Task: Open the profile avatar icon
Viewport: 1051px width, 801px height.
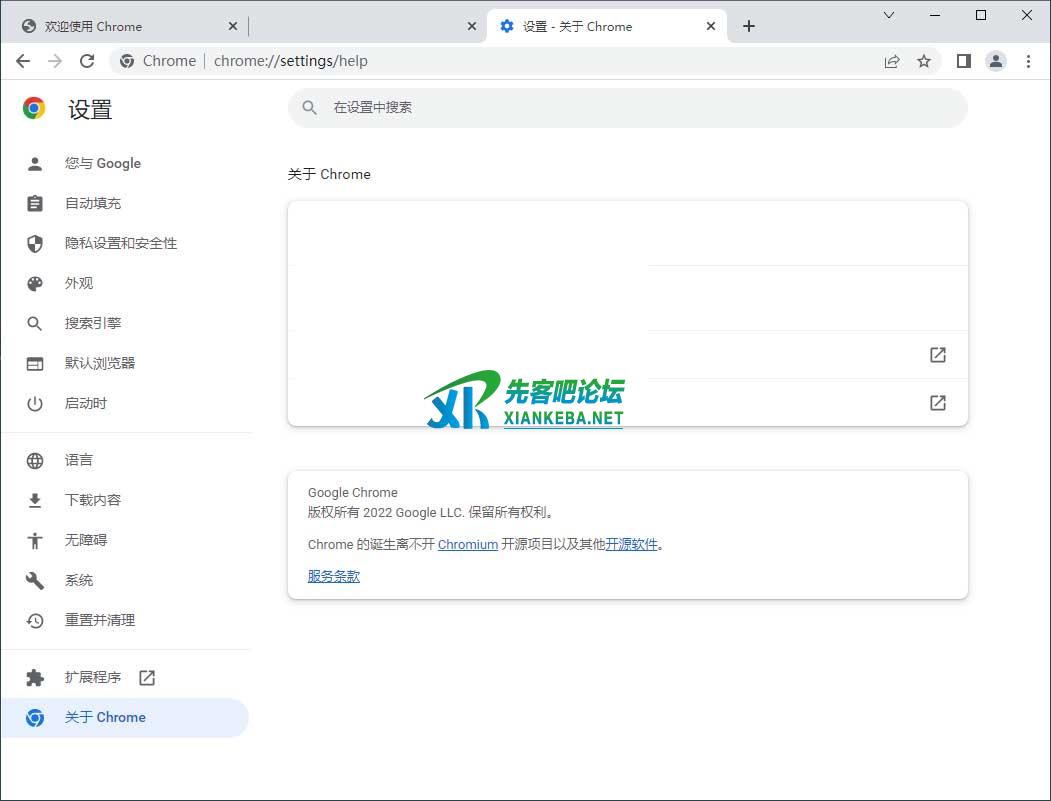Action: pos(996,61)
